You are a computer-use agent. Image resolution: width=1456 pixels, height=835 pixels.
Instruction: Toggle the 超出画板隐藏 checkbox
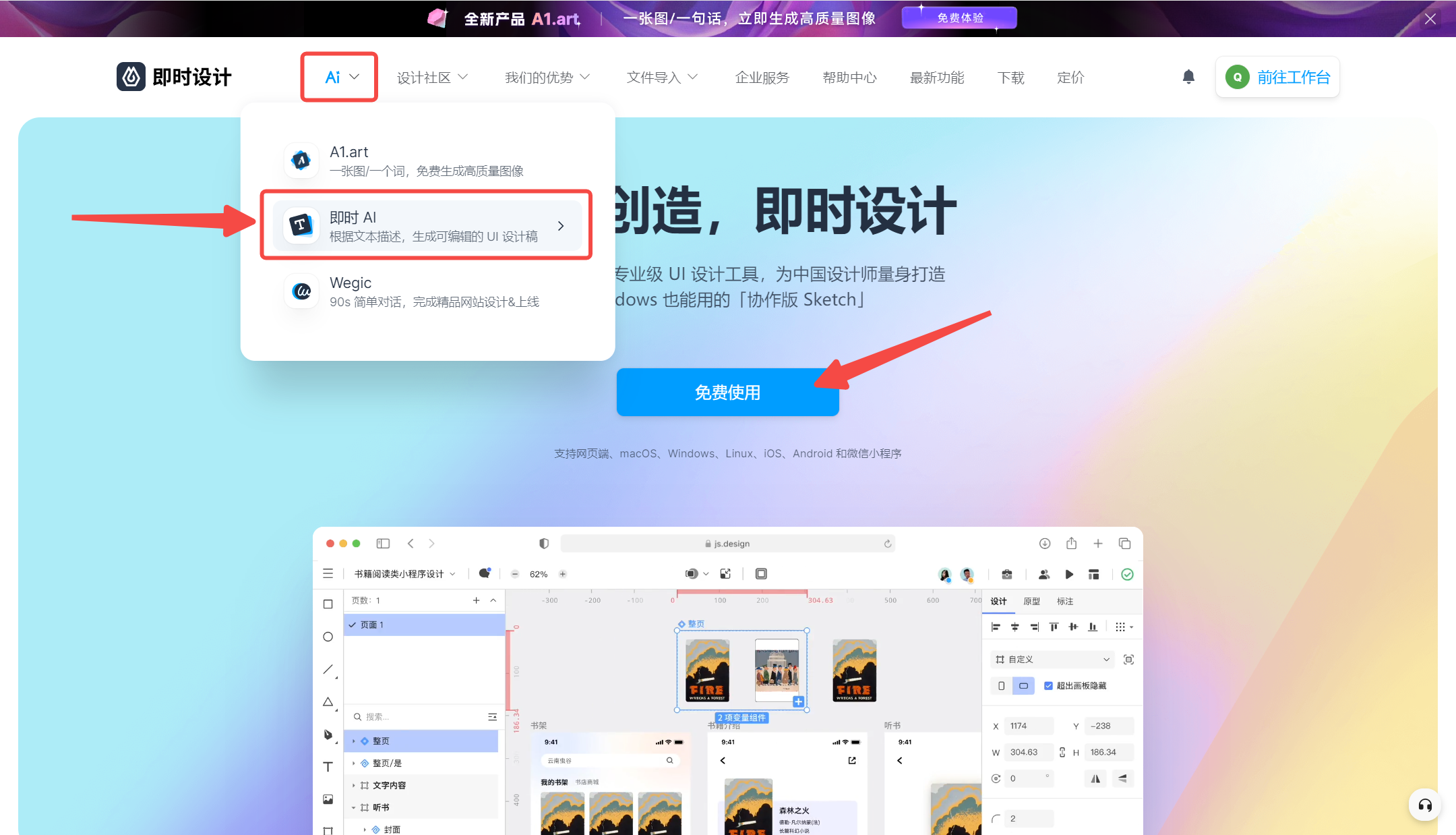click(x=1048, y=686)
